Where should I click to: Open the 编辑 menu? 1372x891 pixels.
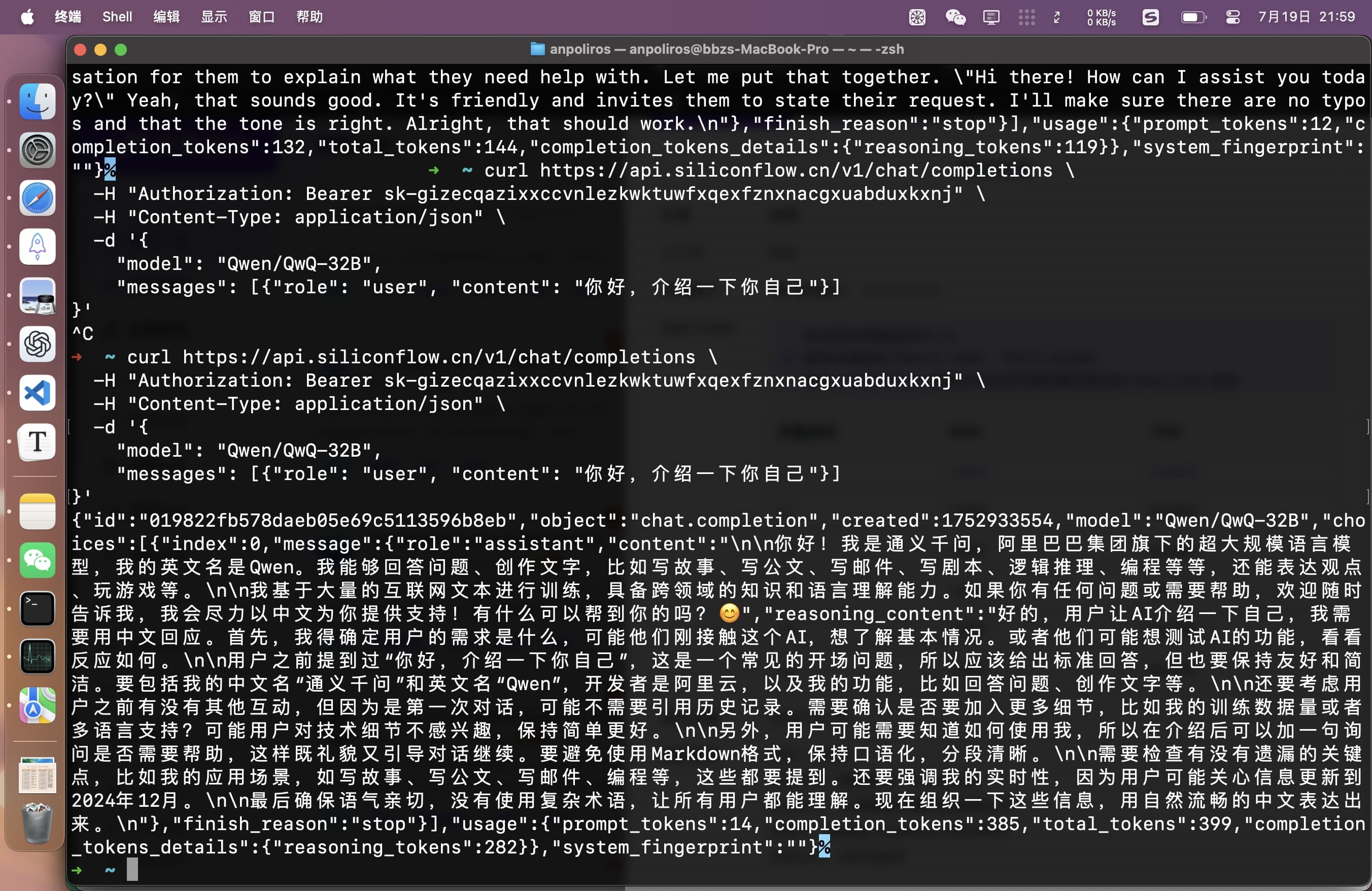pyautogui.click(x=166, y=17)
